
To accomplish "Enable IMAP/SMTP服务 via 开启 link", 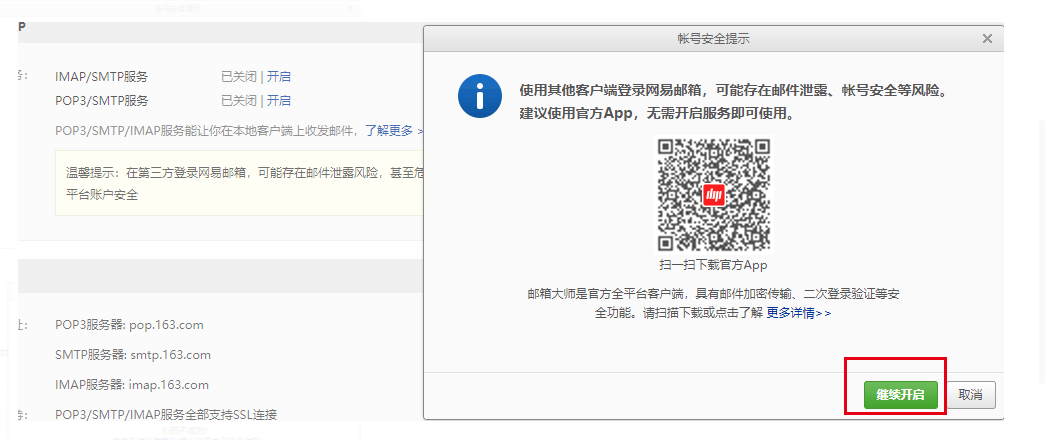I will click(279, 77).
